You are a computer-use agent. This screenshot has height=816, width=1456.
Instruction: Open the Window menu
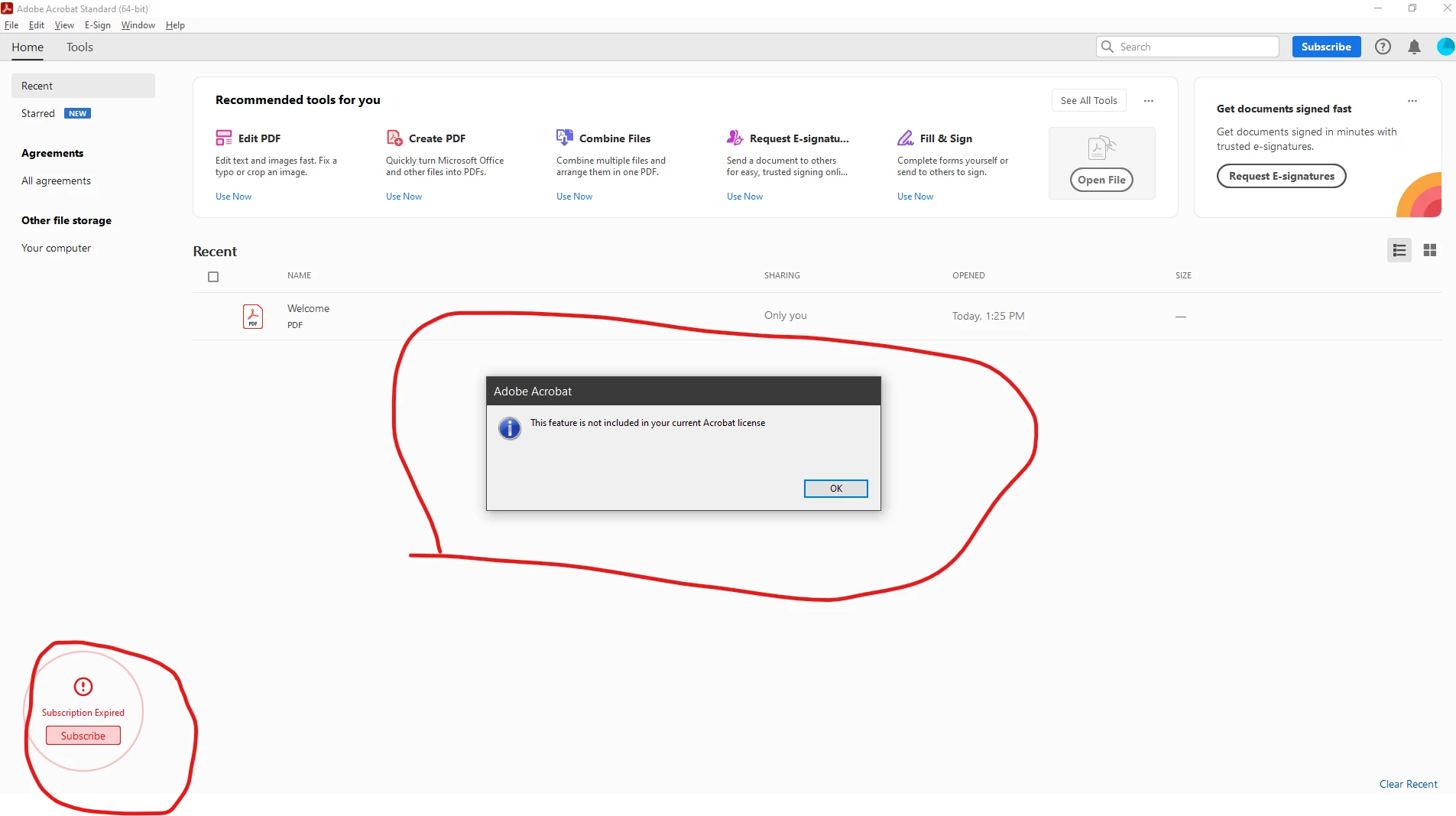[x=138, y=25]
